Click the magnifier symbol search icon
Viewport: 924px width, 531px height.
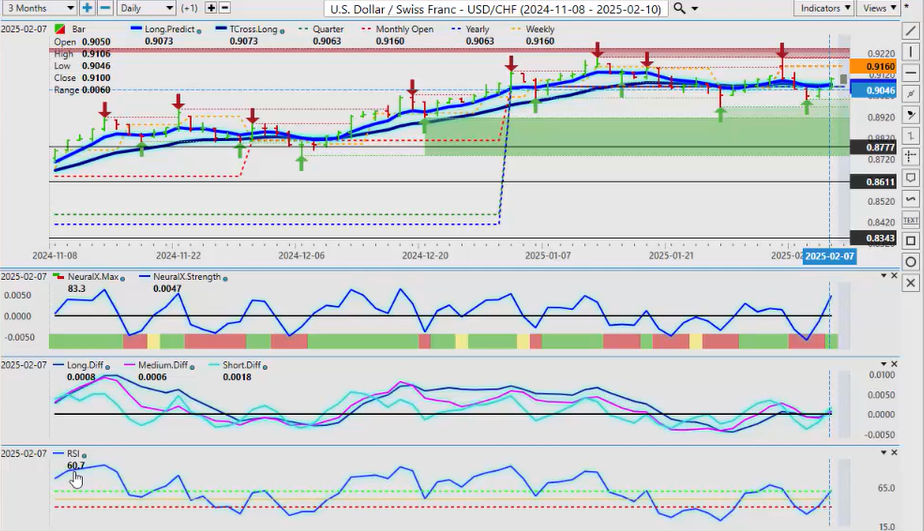tap(680, 8)
